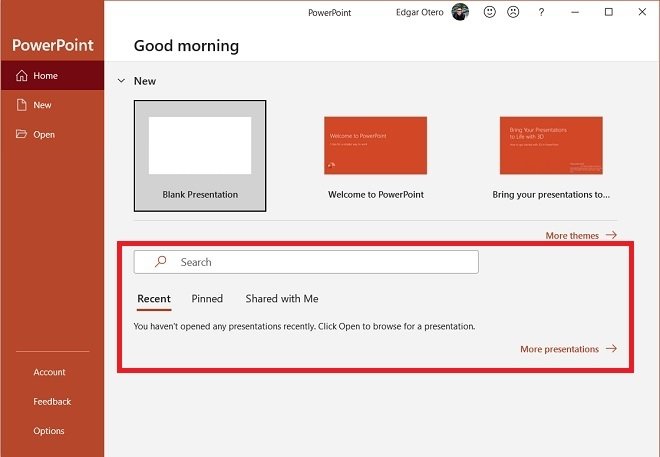The image size is (660, 457).
Task: Click the smiley face feedback icon
Action: click(x=490, y=12)
